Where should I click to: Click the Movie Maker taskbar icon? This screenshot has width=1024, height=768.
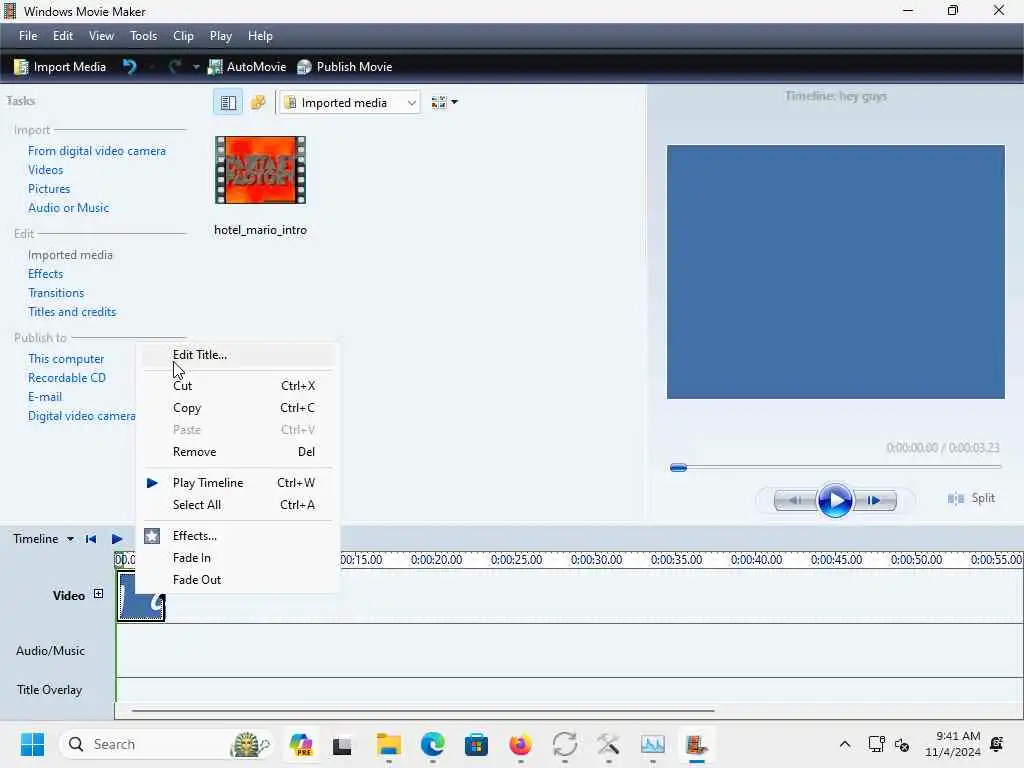(x=696, y=744)
